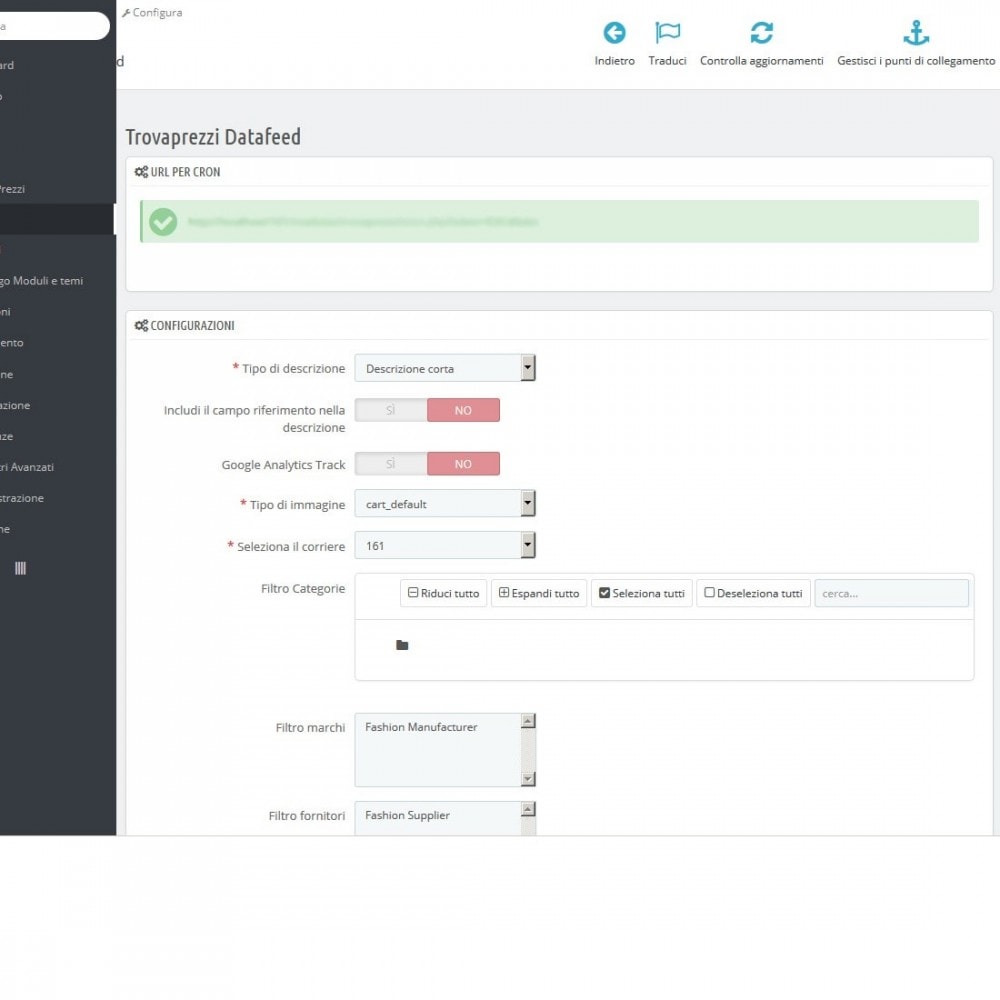This screenshot has height=1000, width=1000.
Task: Open the sidebar item ending in 'Prezzi'
Action: point(13,189)
